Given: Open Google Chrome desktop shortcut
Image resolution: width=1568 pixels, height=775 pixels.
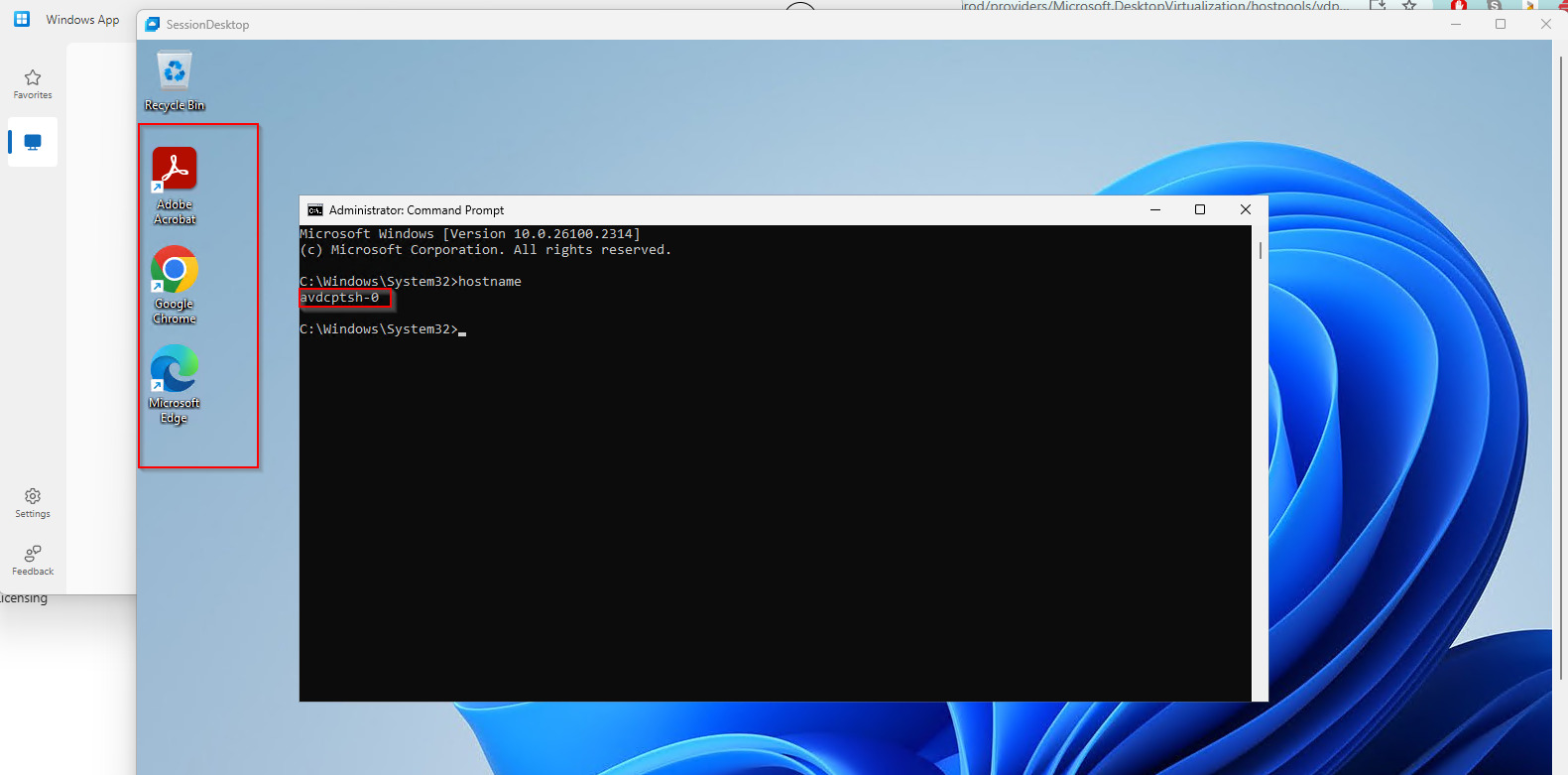Looking at the screenshot, I should [175, 286].
